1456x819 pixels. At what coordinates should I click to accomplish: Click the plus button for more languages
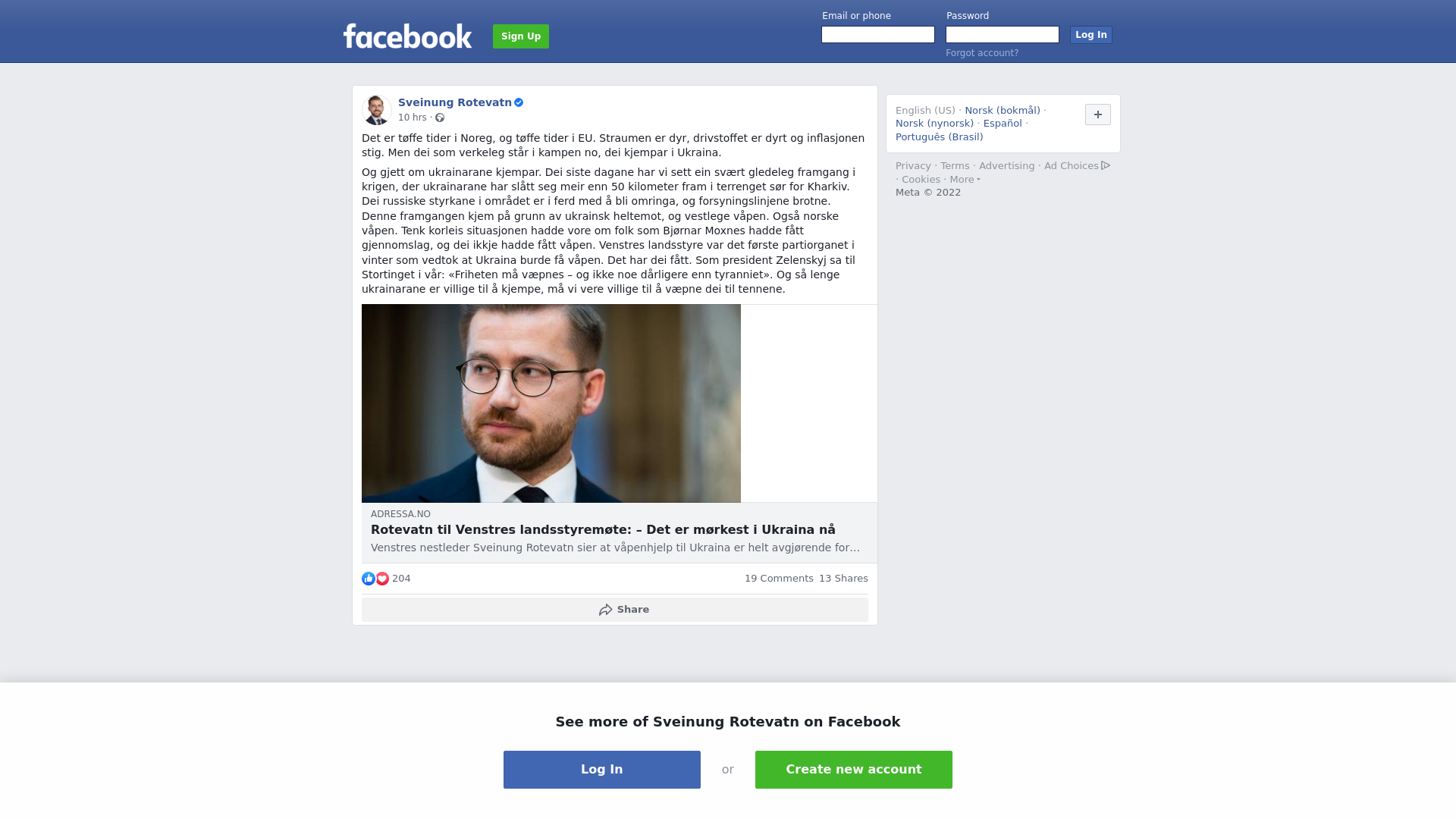click(x=1098, y=115)
